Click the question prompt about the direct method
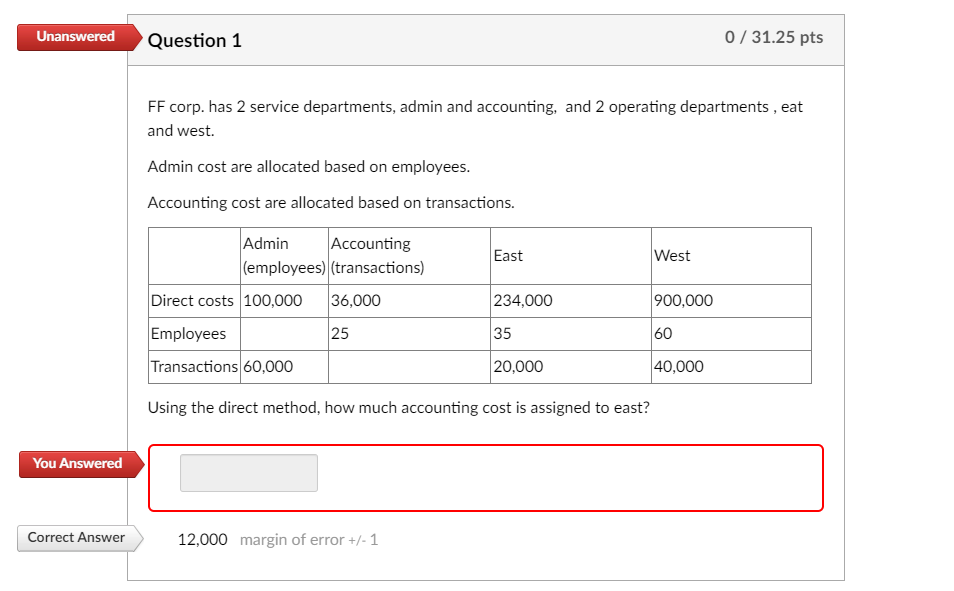This screenshot has height=591, width=954. click(x=398, y=407)
